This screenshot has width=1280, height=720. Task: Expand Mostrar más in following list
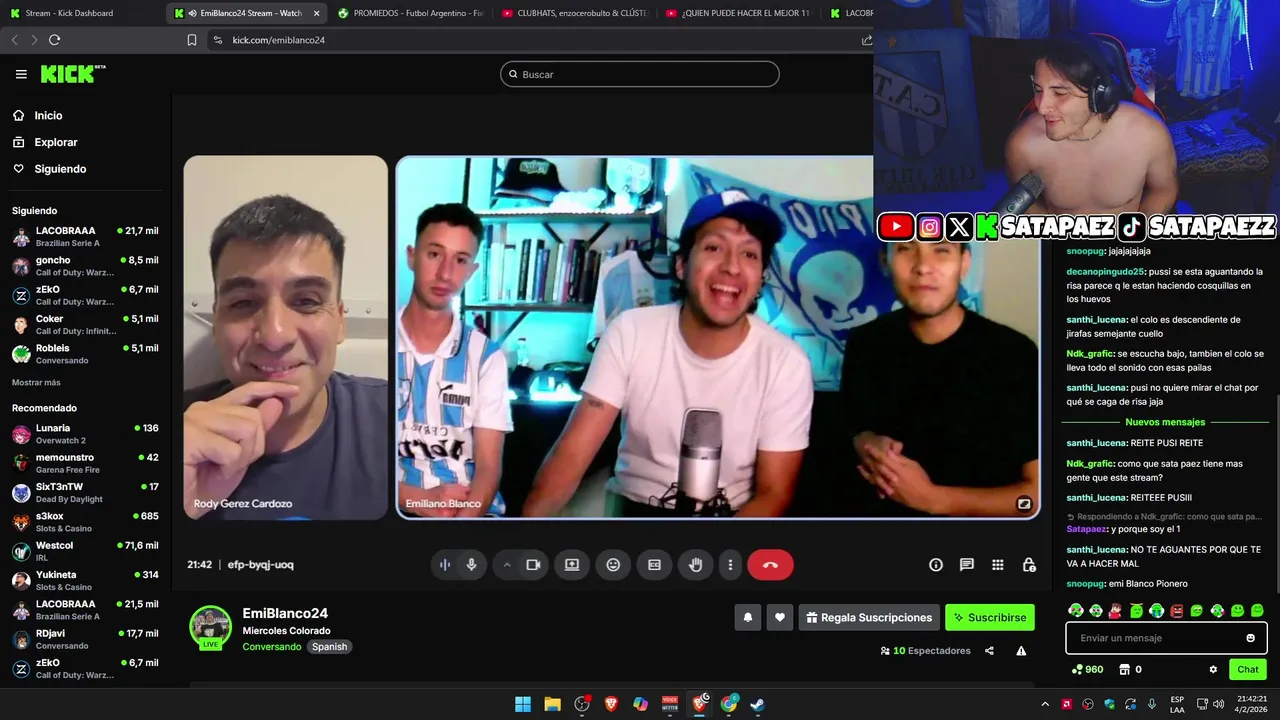(36, 383)
